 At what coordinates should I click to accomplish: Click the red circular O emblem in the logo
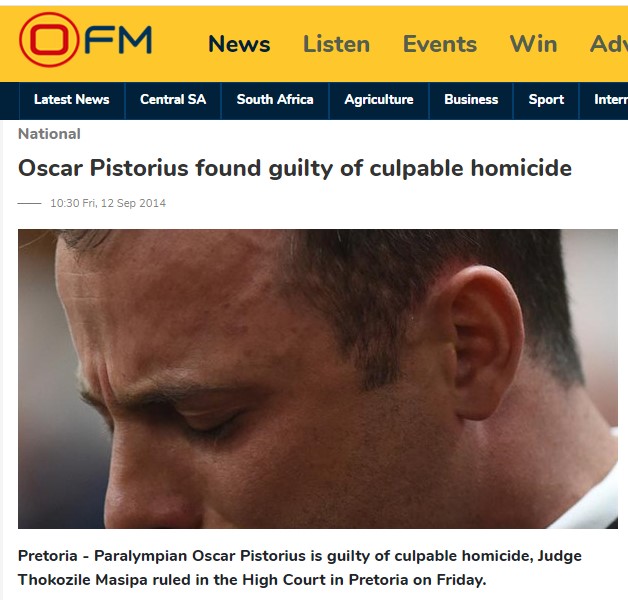click(x=49, y=40)
